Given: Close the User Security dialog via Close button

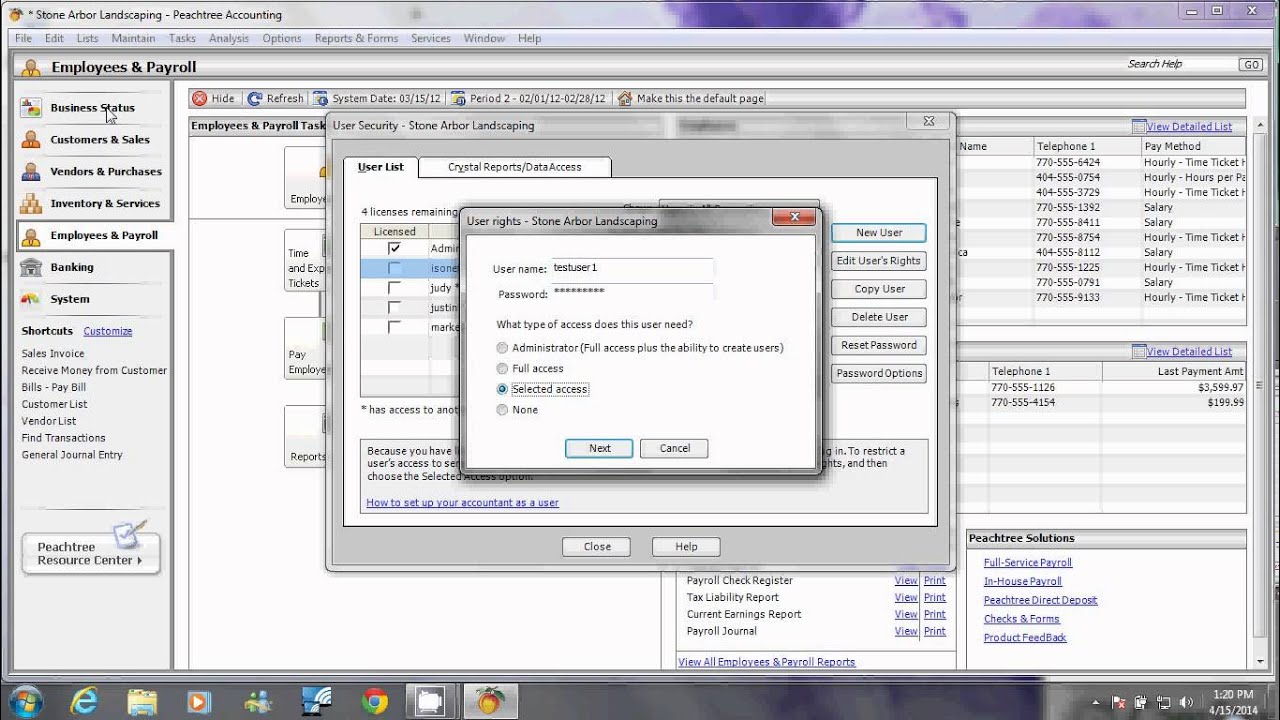Looking at the screenshot, I should click(x=597, y=547).
